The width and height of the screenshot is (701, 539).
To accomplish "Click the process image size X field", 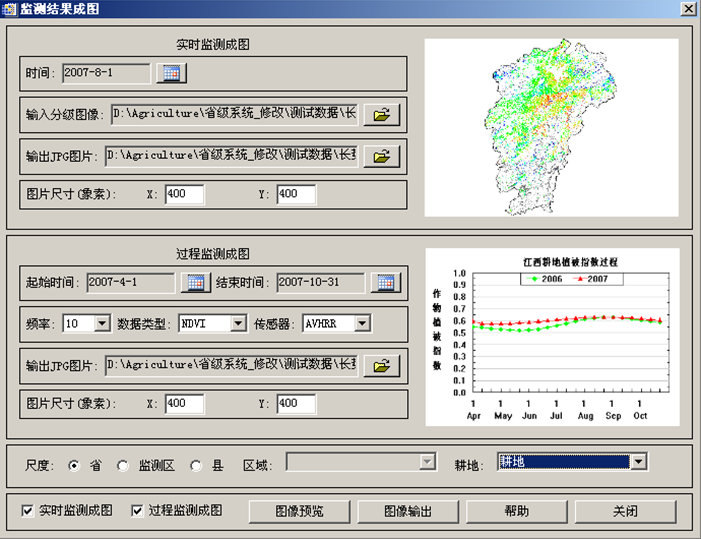I will 185,404.
